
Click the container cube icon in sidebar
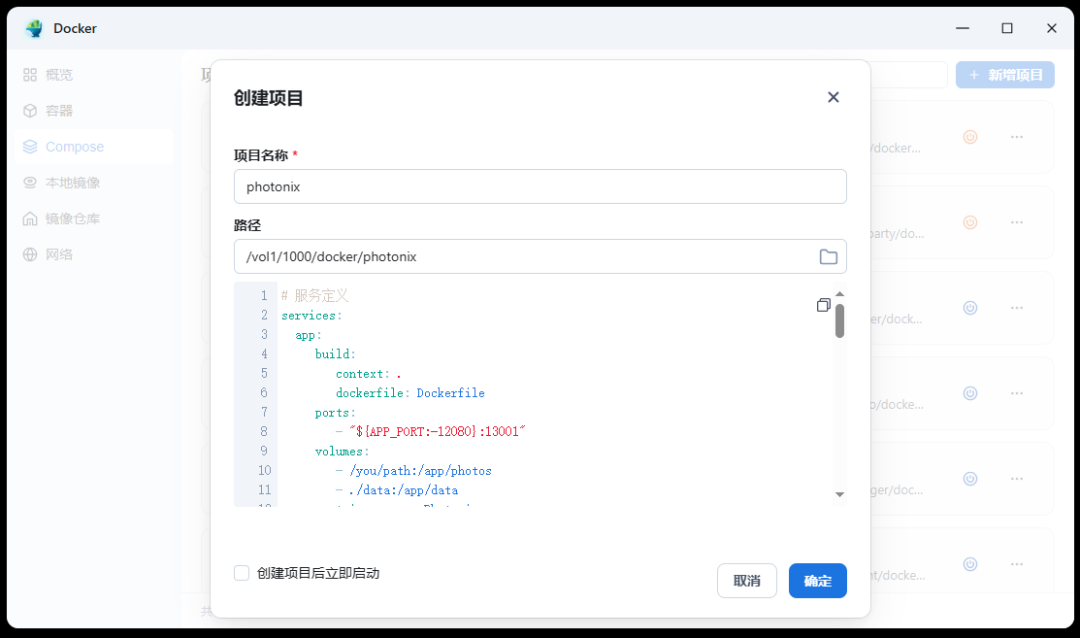pyautogui.click(x=31, y=111)
